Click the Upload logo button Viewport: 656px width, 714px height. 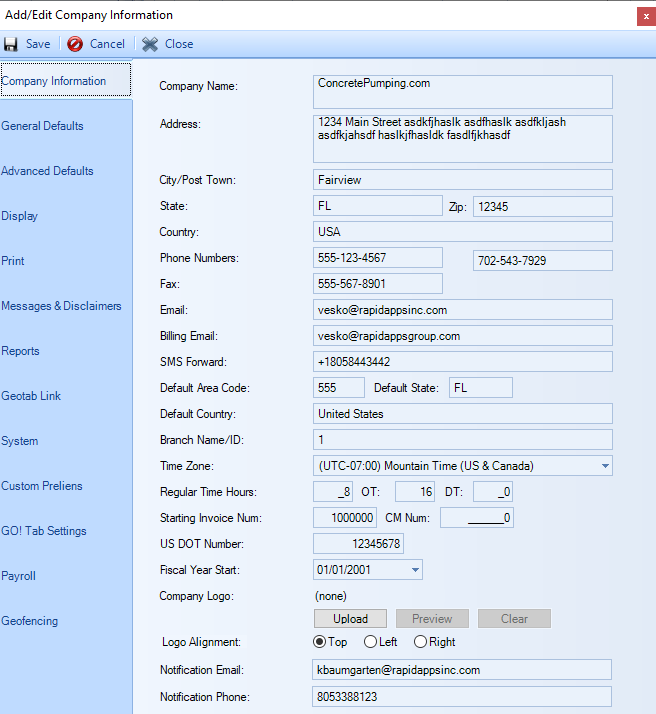(351, 619)
